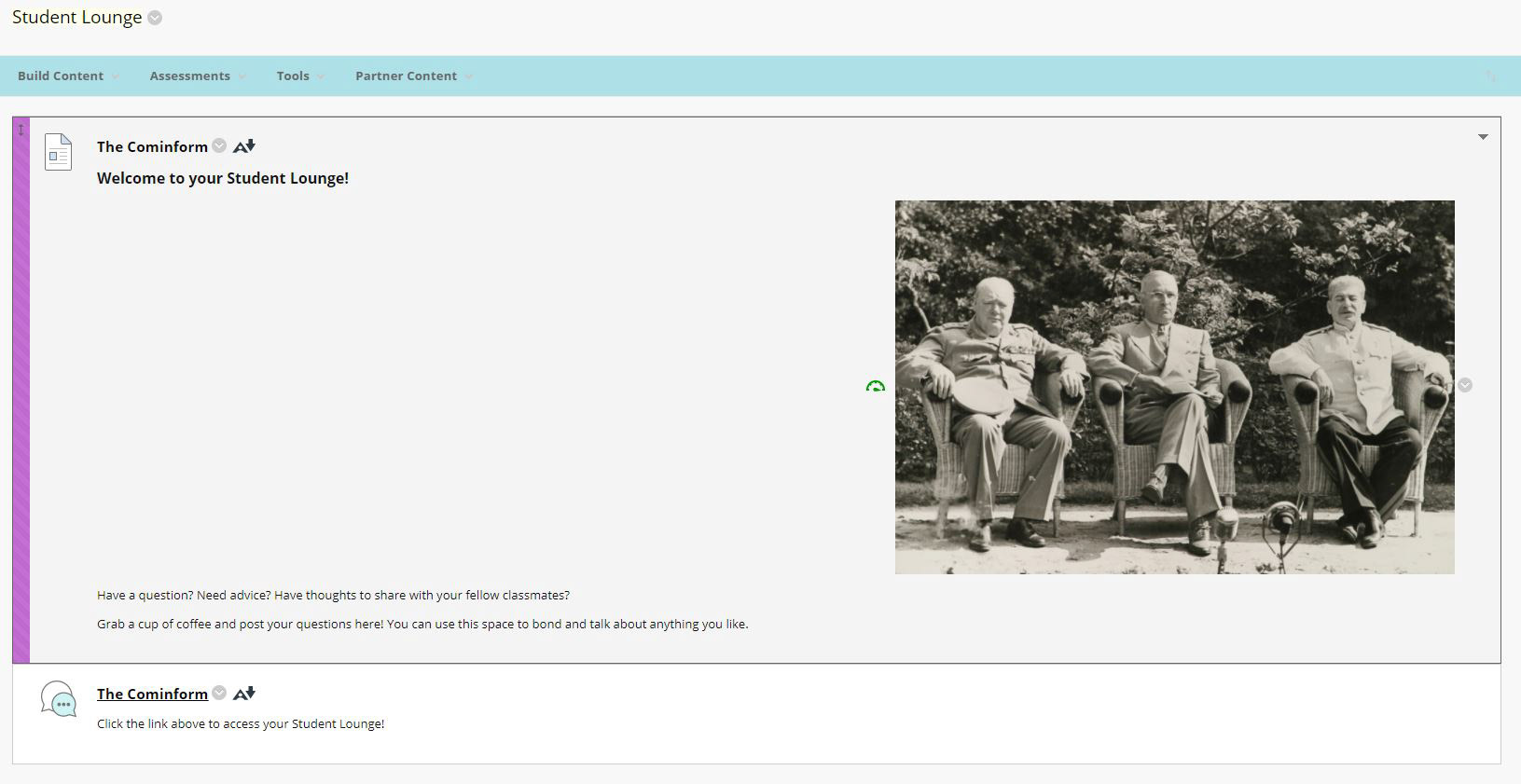Open the Student Lounge title options chevron
This screenshot has height=784, width=1521.
155,18
